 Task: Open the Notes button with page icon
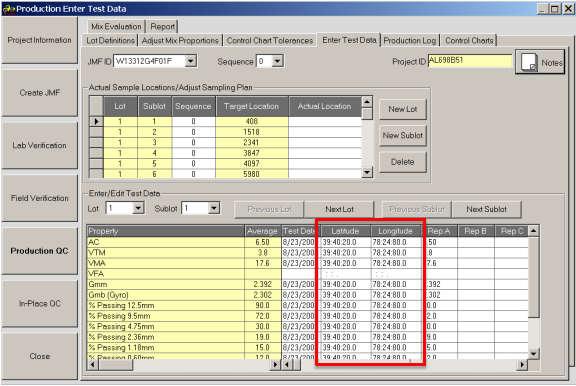pyautogui.click(x=540, y=62)
